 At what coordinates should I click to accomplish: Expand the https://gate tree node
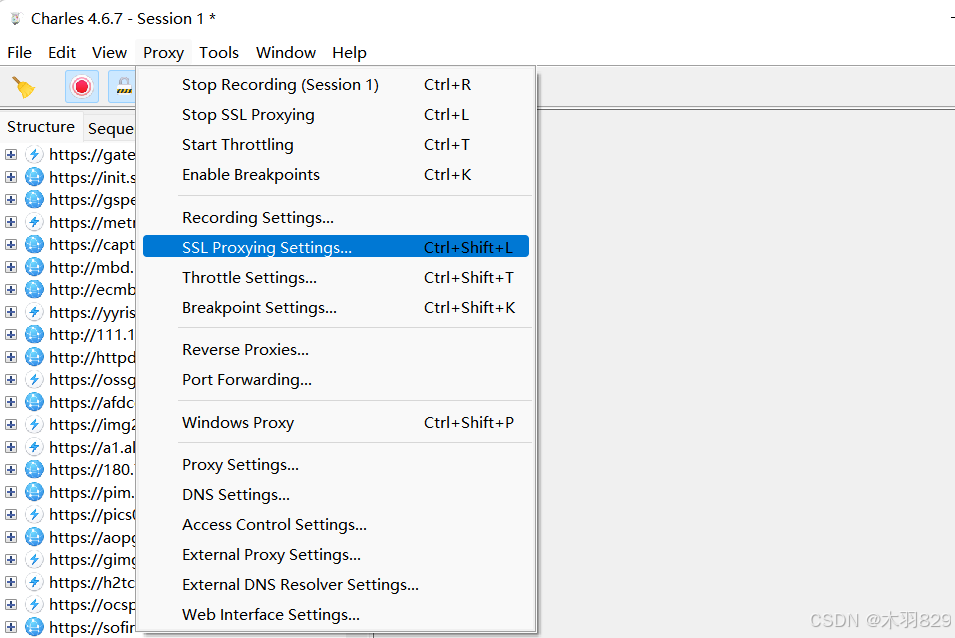click(x=11, y=155)
